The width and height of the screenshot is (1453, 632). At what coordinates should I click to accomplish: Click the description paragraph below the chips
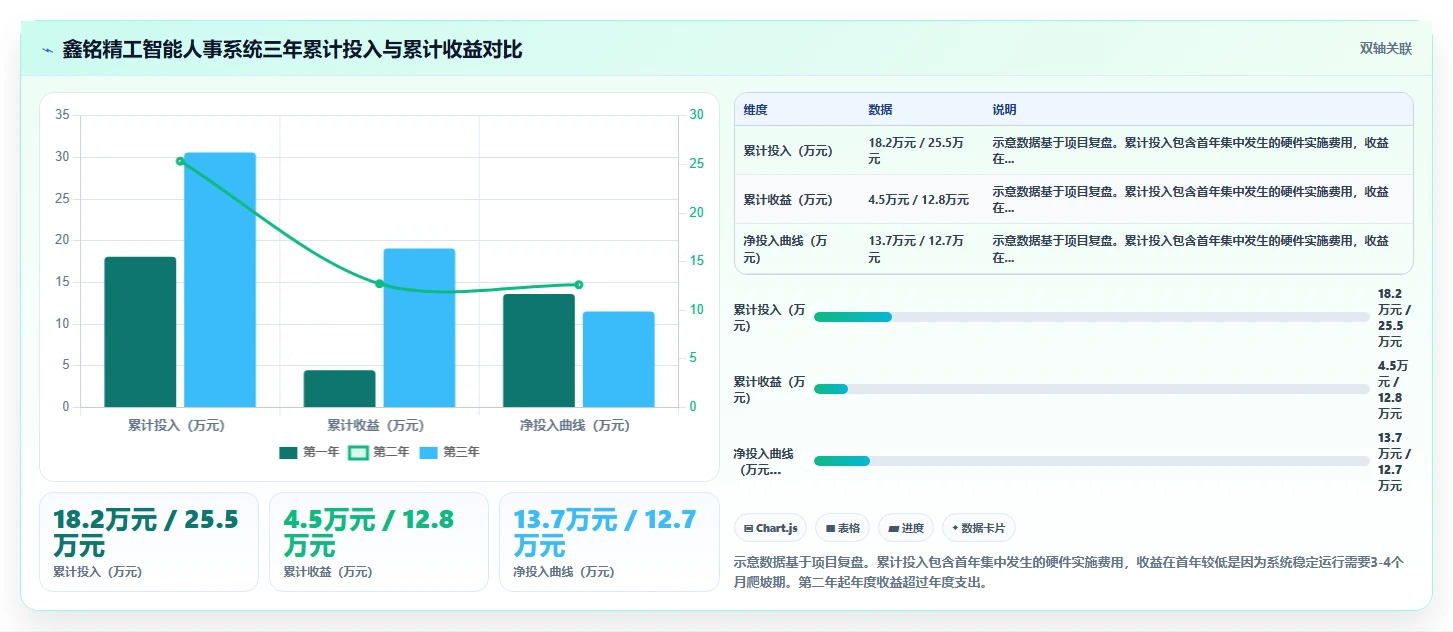tap(1070, 572)
